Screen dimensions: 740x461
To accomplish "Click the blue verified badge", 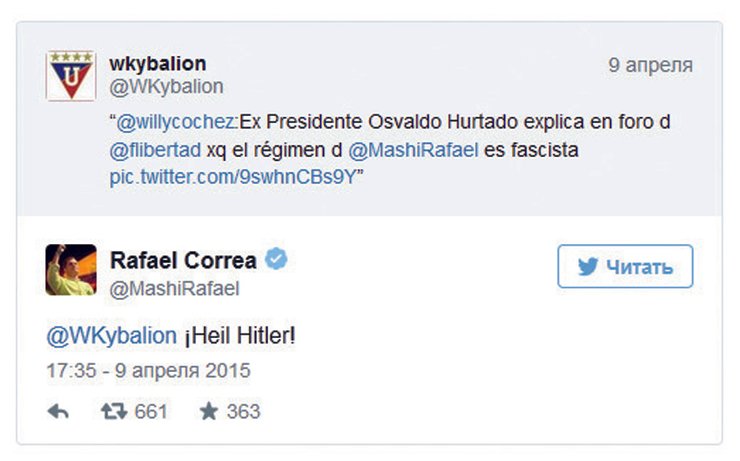I will pyautogui.click(x=278, y=260).
